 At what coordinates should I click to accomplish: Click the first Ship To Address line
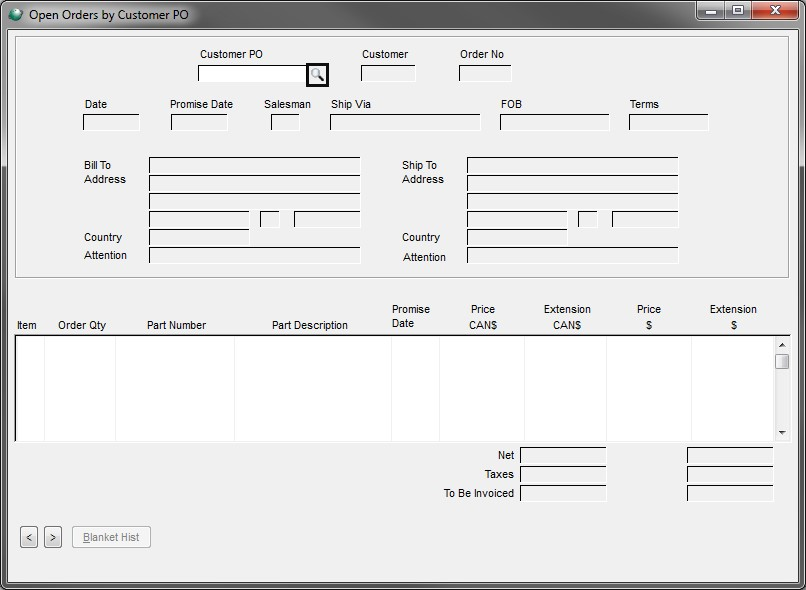pyautogui.click(x=573, y=166)
